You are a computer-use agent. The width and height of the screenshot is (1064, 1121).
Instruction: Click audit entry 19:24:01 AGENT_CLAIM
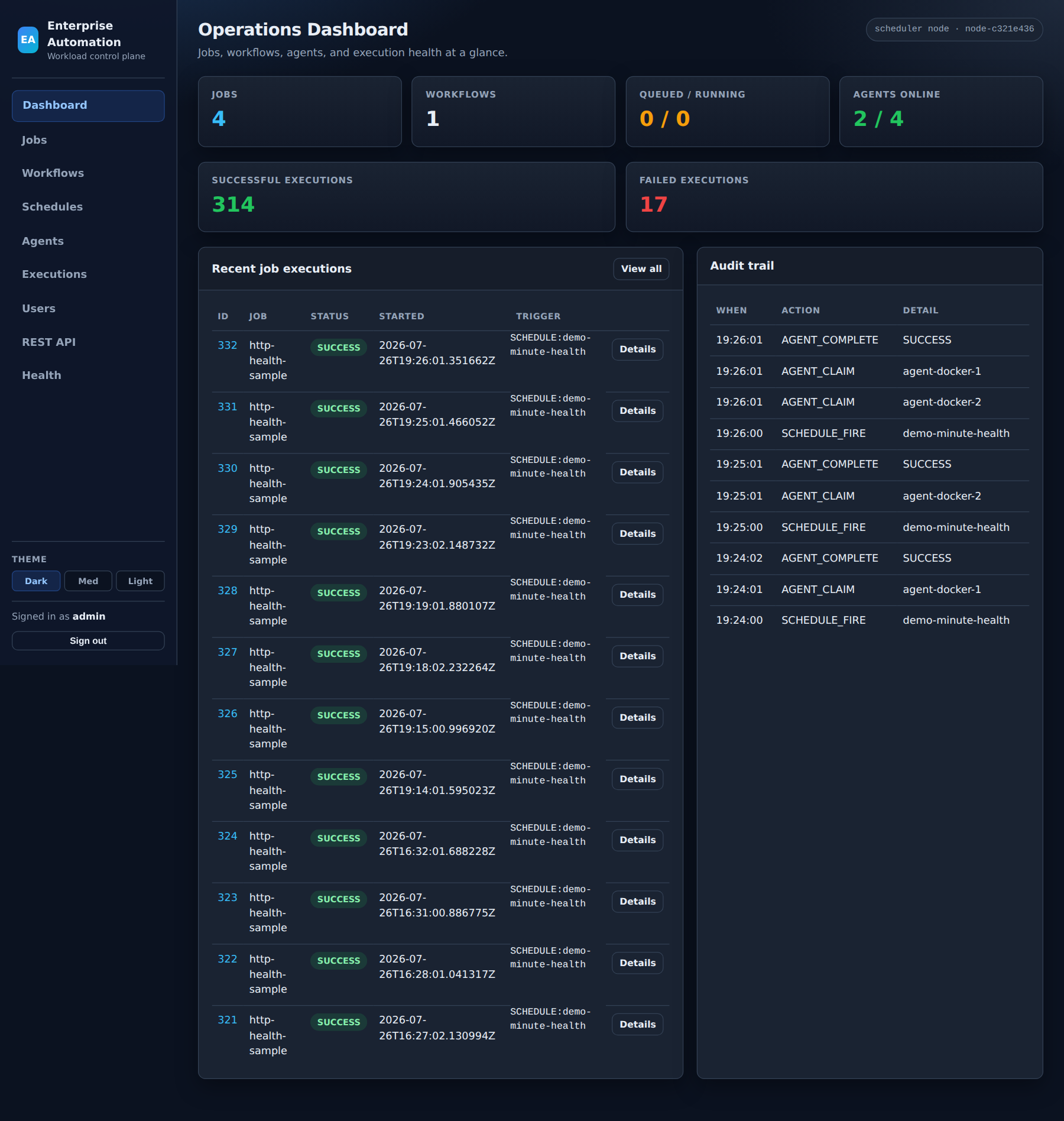click(870, 590)
